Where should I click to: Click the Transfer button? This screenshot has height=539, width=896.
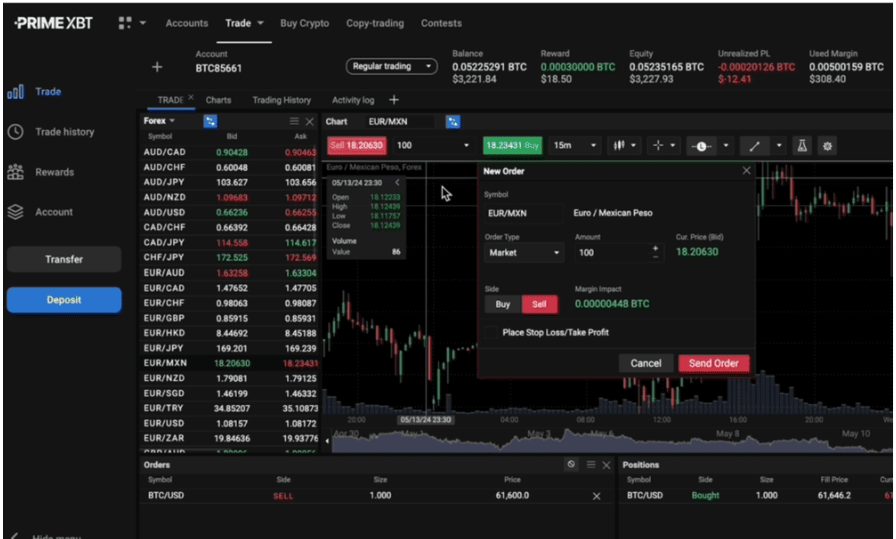64,259
